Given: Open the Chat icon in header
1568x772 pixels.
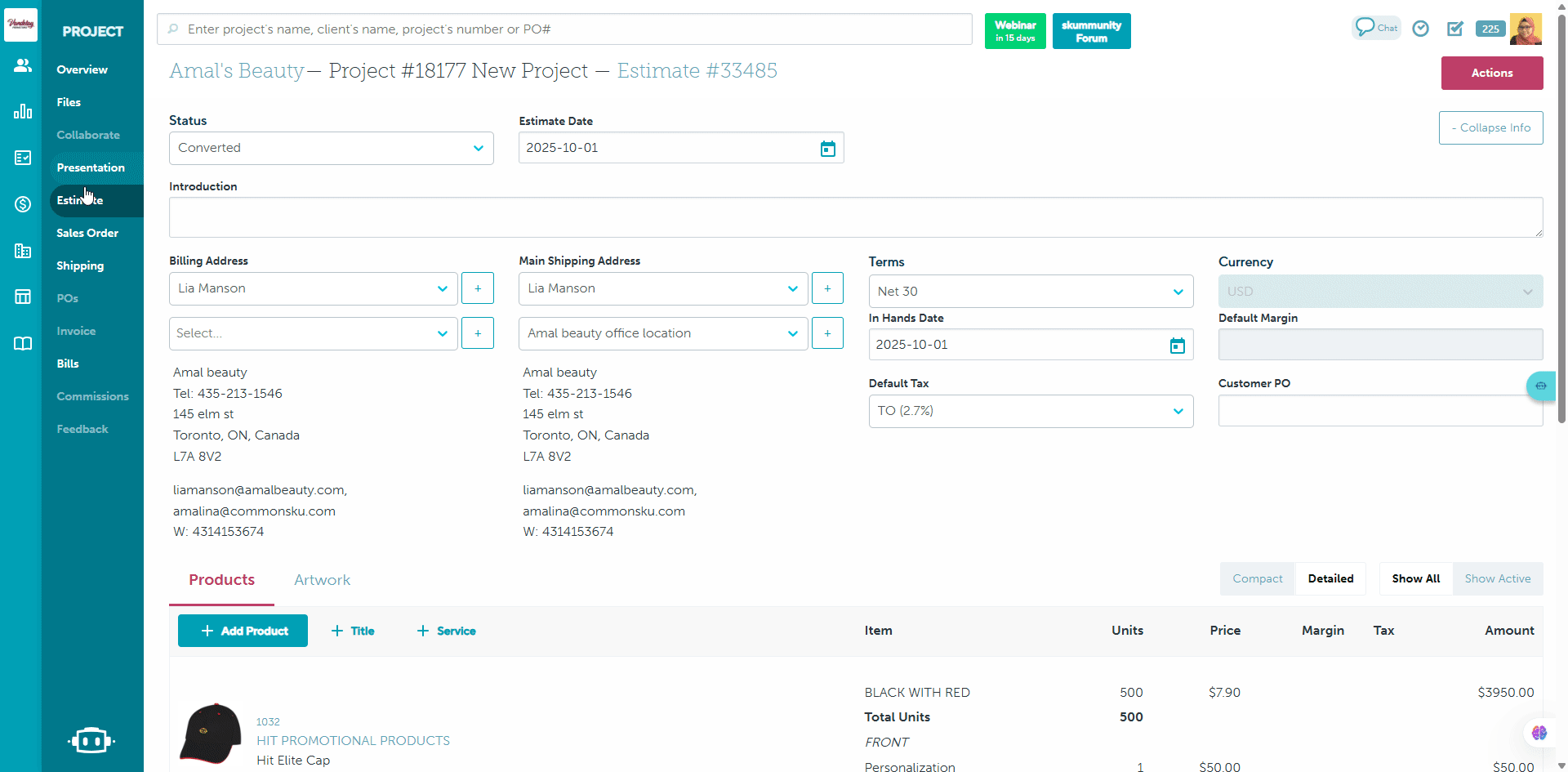Looking at the screenshot, I should [1376, 28].
